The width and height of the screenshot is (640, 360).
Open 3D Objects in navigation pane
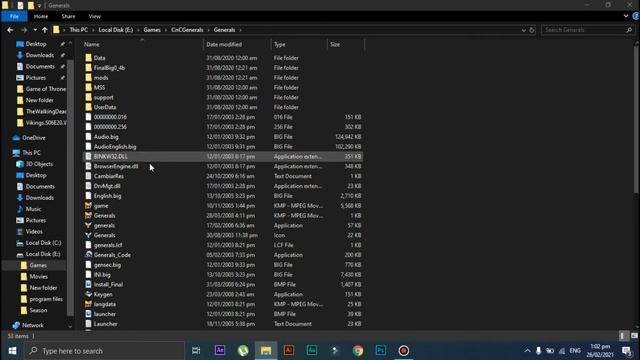tap(39, 164)
